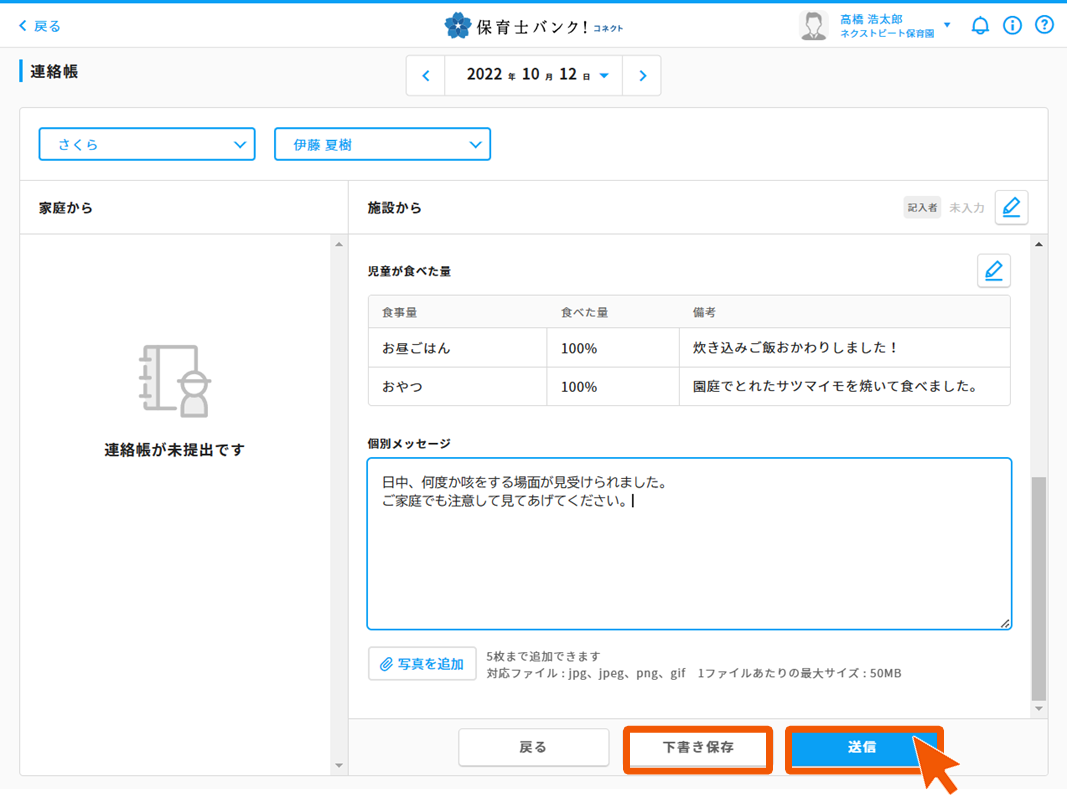The width and height of the screenshot is (1067, 800).
Task: Open the help question mark icon
Action: (1044, 26)
